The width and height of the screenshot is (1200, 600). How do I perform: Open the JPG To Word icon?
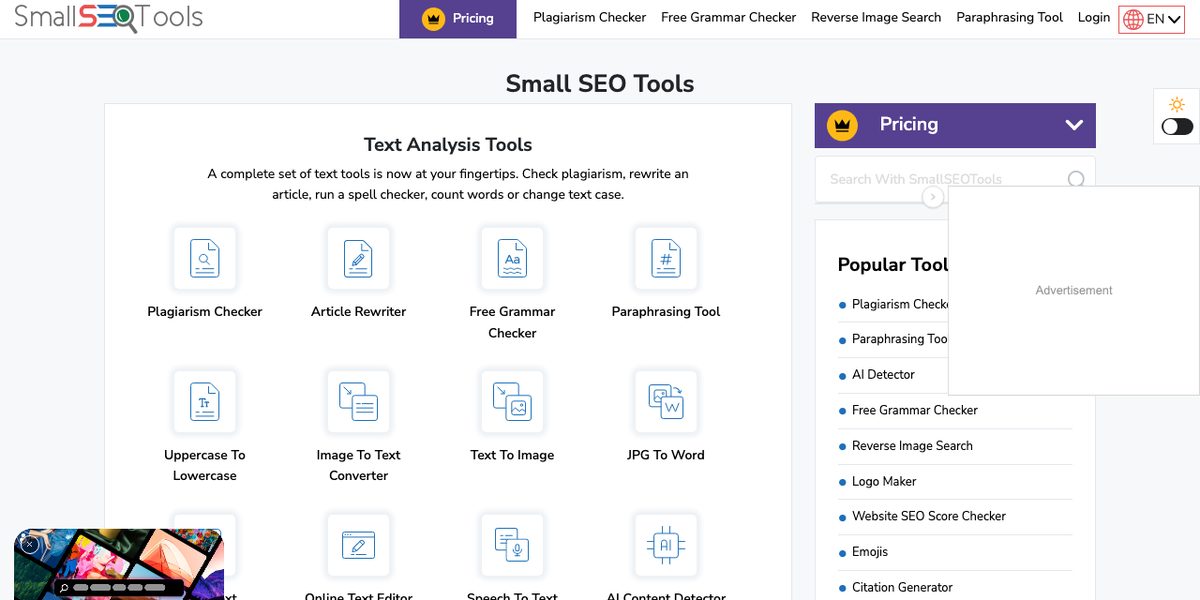pyautogui.click(x=666, y=402)
